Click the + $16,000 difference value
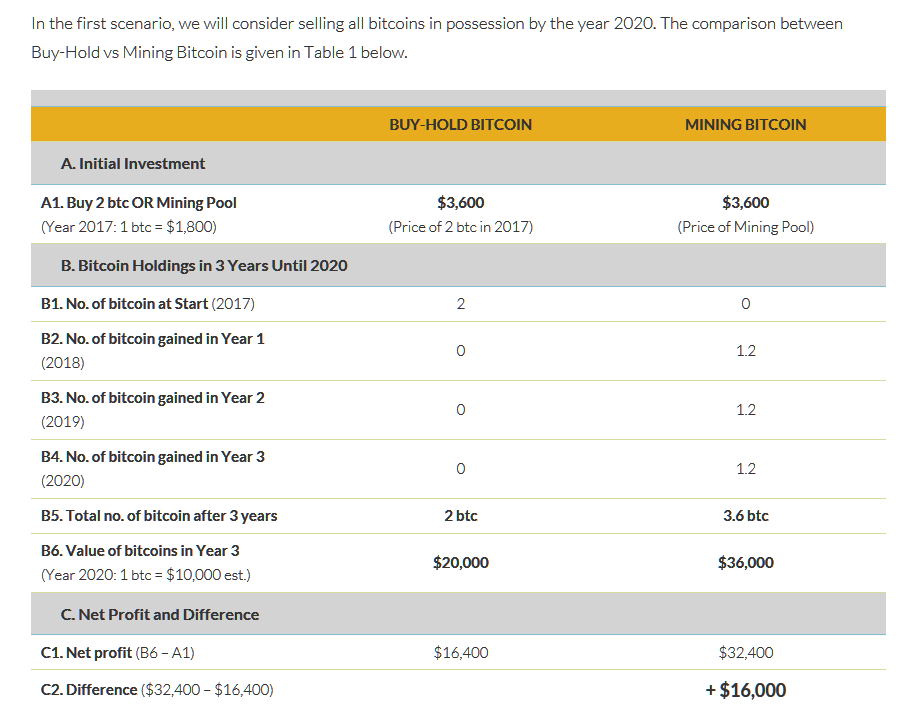919x708 pixels. pyautogui.click(x=746, y=690)
